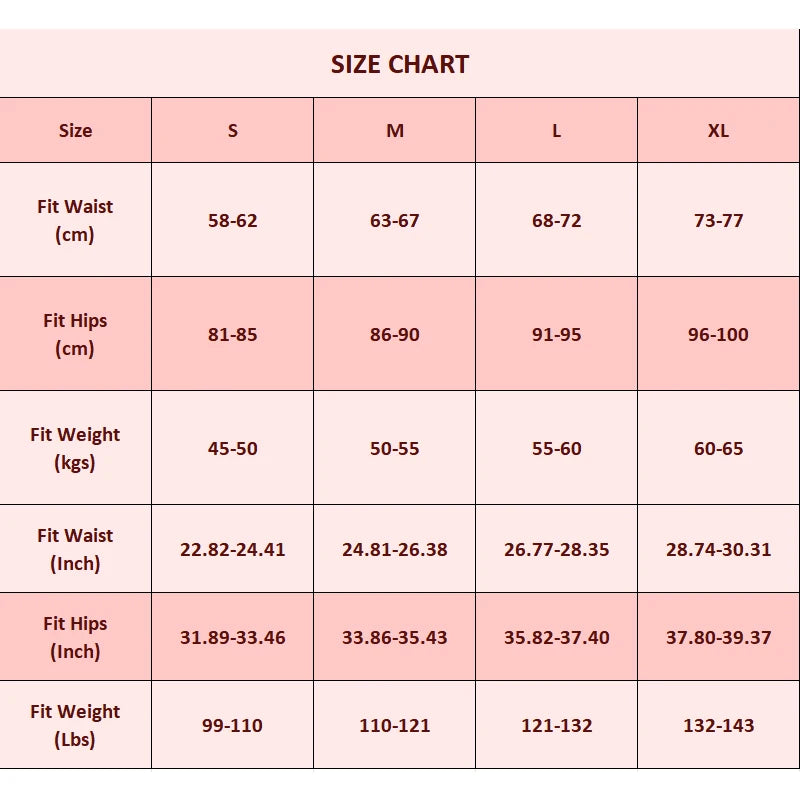
Task: Click the Fit Weight (kgs) row label
Action: pos(75,448)
